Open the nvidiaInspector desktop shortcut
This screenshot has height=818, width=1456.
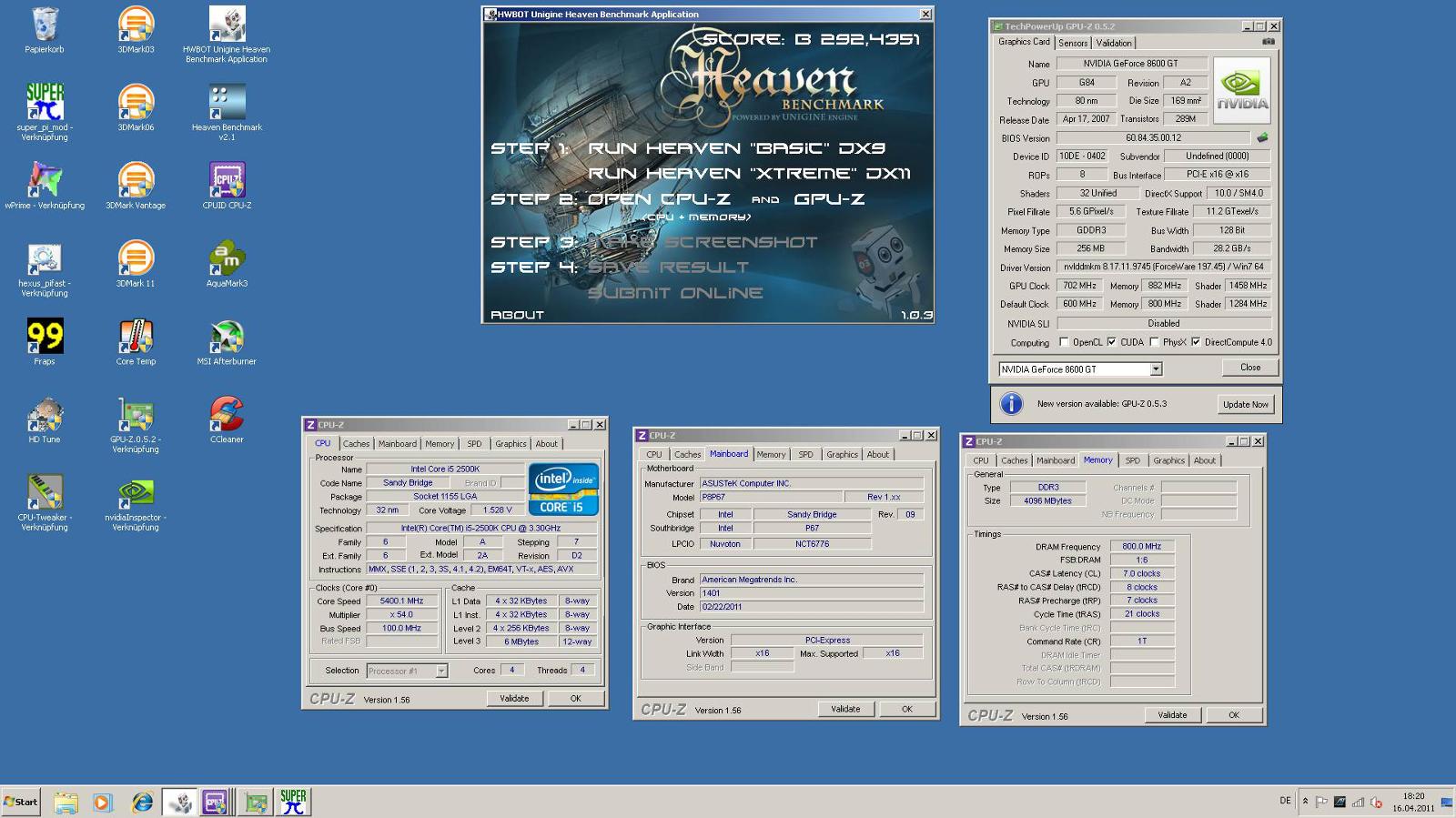pyautogui.click(x=136, y=492)
